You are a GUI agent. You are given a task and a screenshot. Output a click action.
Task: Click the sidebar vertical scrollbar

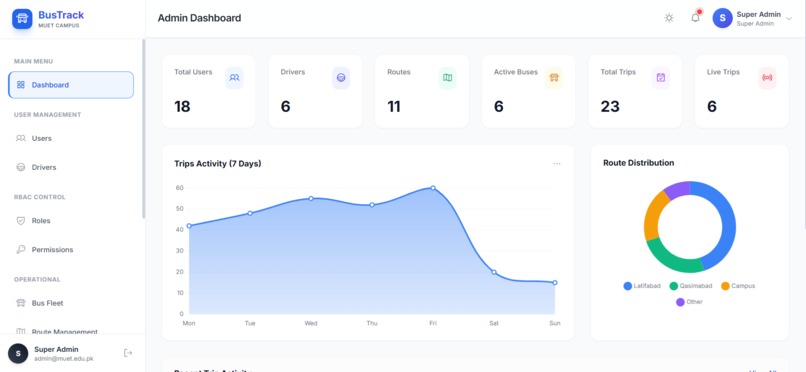point(143,129)
